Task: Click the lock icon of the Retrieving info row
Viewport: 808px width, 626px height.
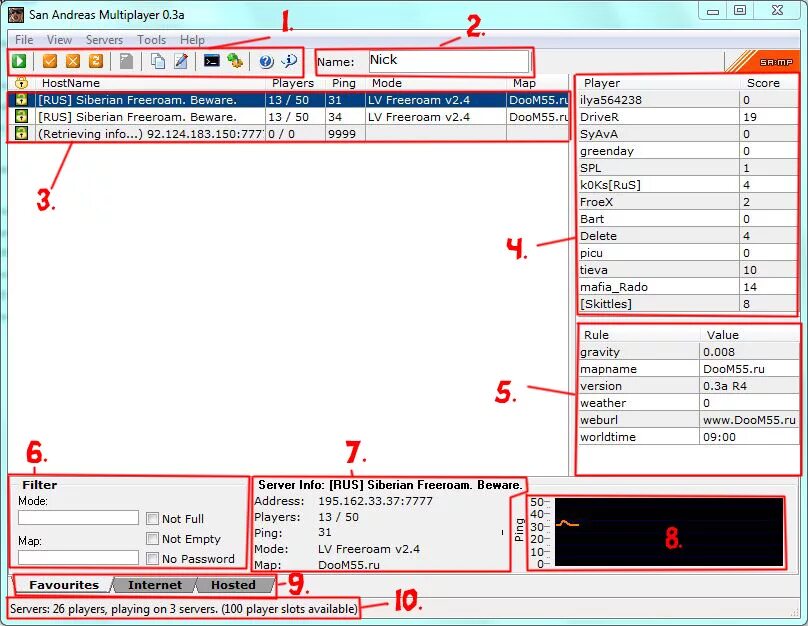Action: coord(21,133)
